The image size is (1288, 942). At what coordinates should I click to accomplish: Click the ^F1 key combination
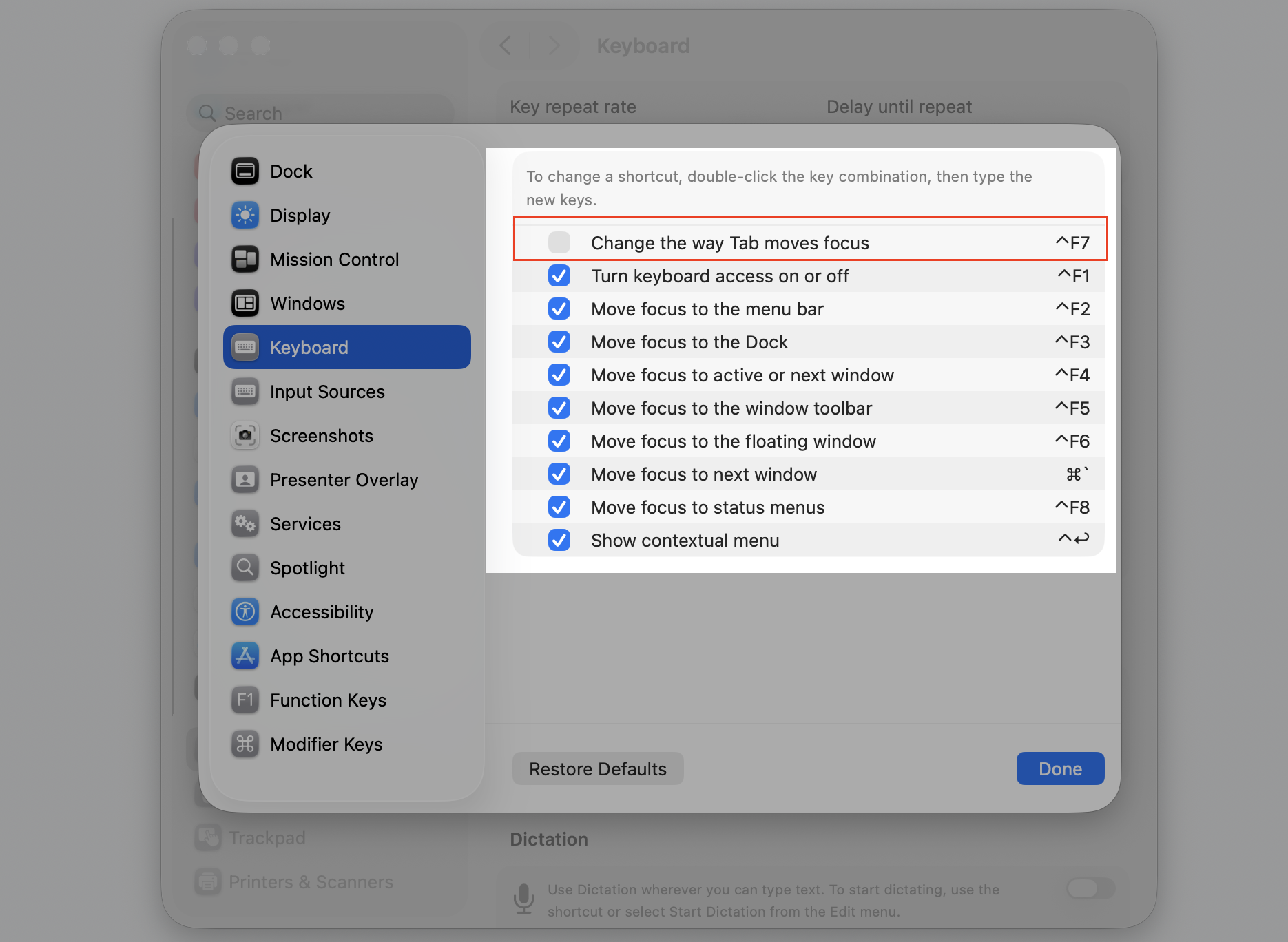pyautogui.click(x=1074, y=276)
